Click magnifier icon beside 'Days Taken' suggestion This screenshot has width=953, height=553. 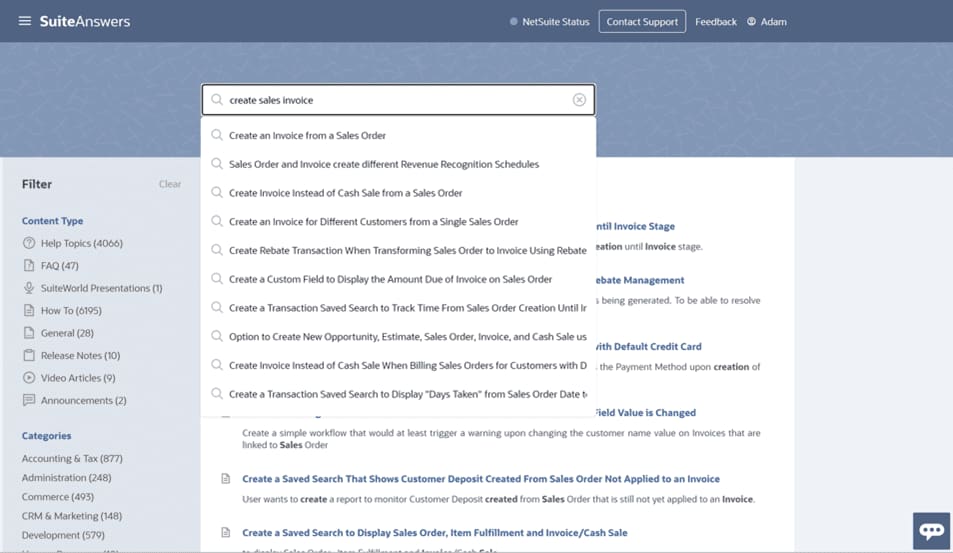216,393
